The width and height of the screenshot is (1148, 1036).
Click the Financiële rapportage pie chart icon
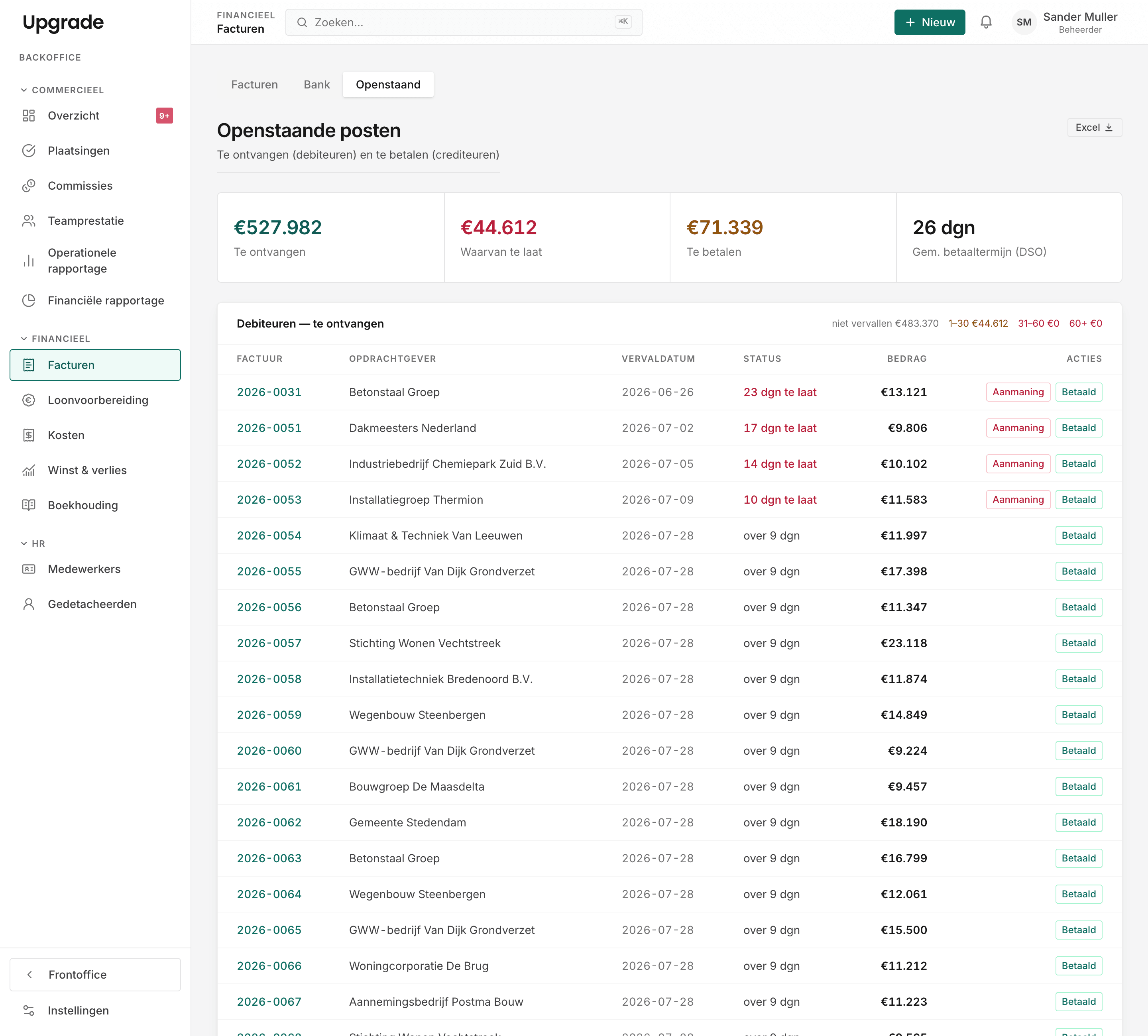point(28,300)
